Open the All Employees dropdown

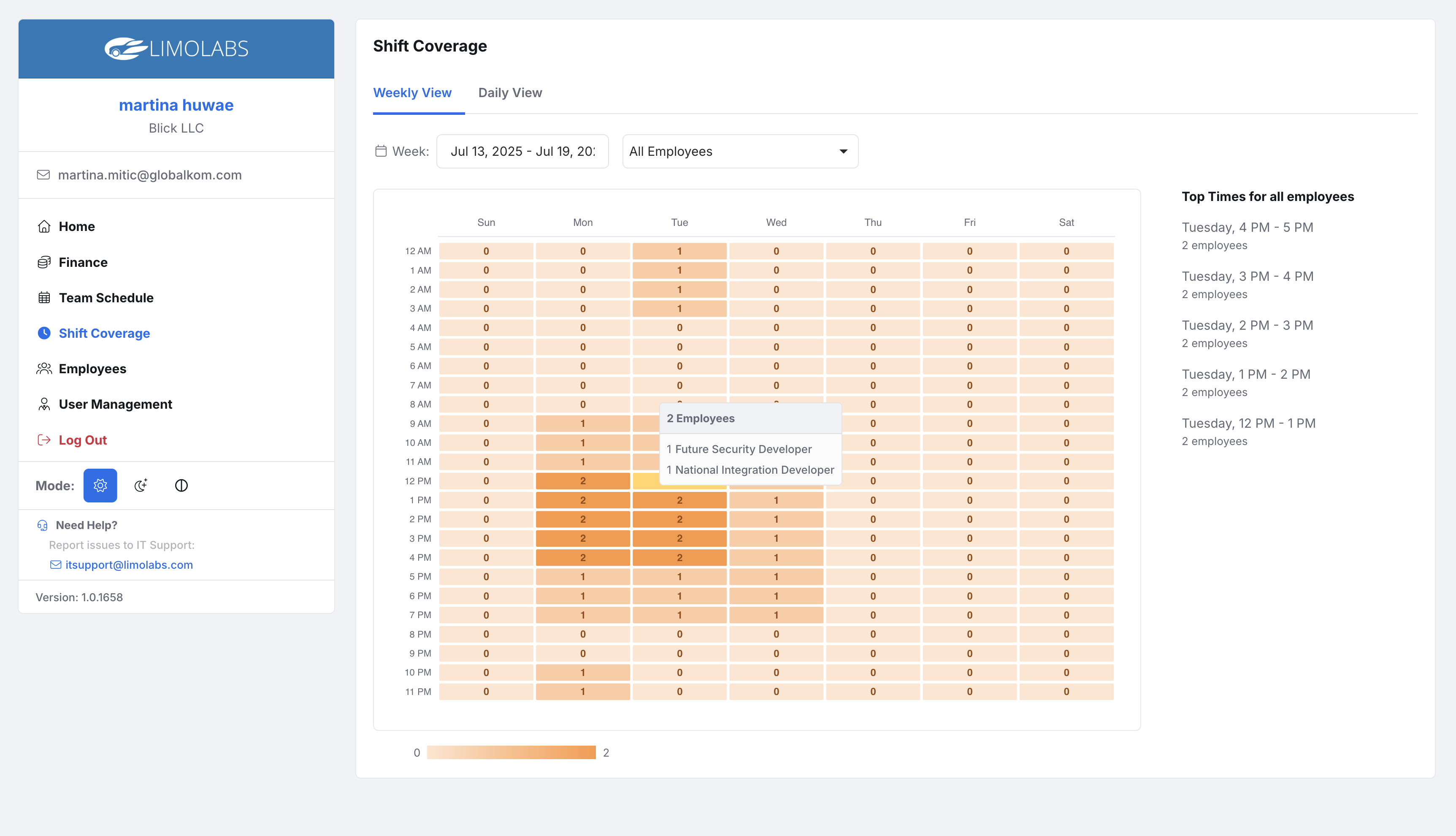tap(739, 151)
